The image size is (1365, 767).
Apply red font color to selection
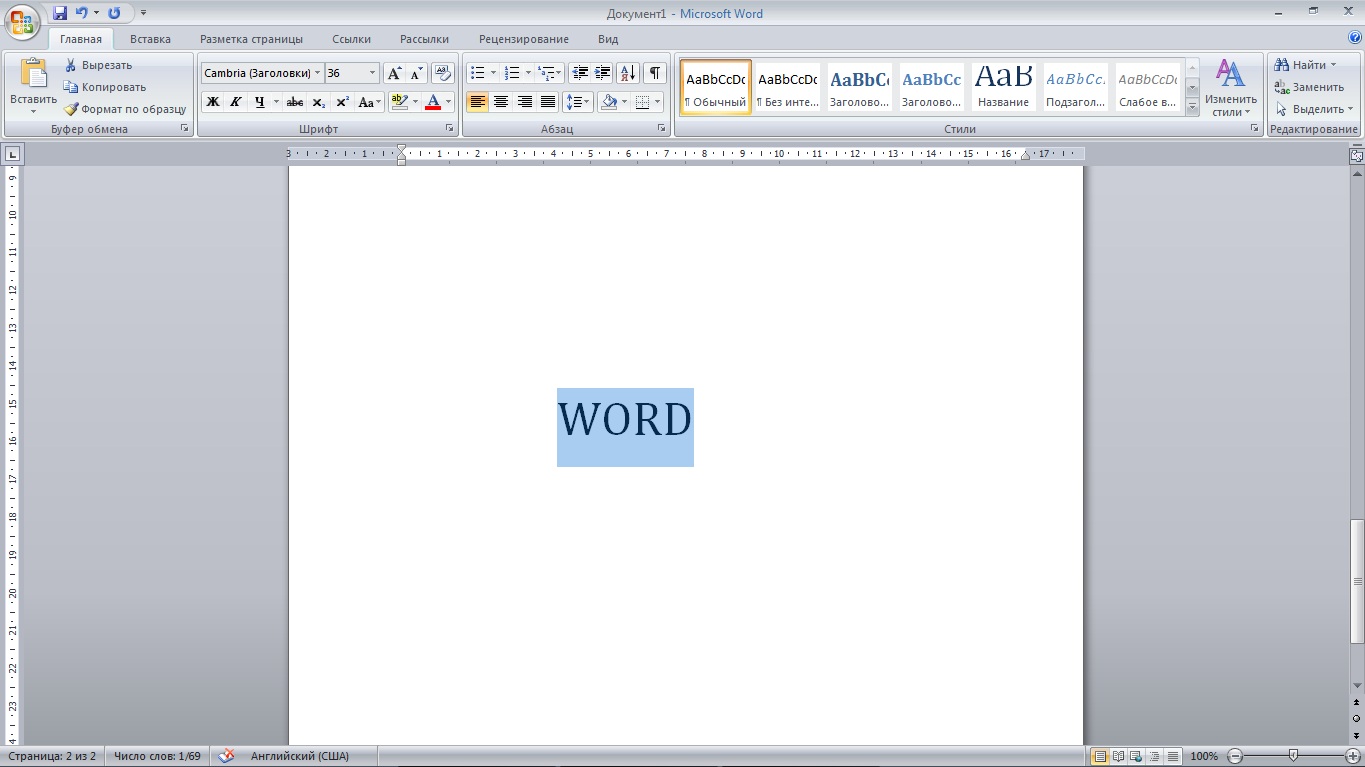(x=433, y=102)
